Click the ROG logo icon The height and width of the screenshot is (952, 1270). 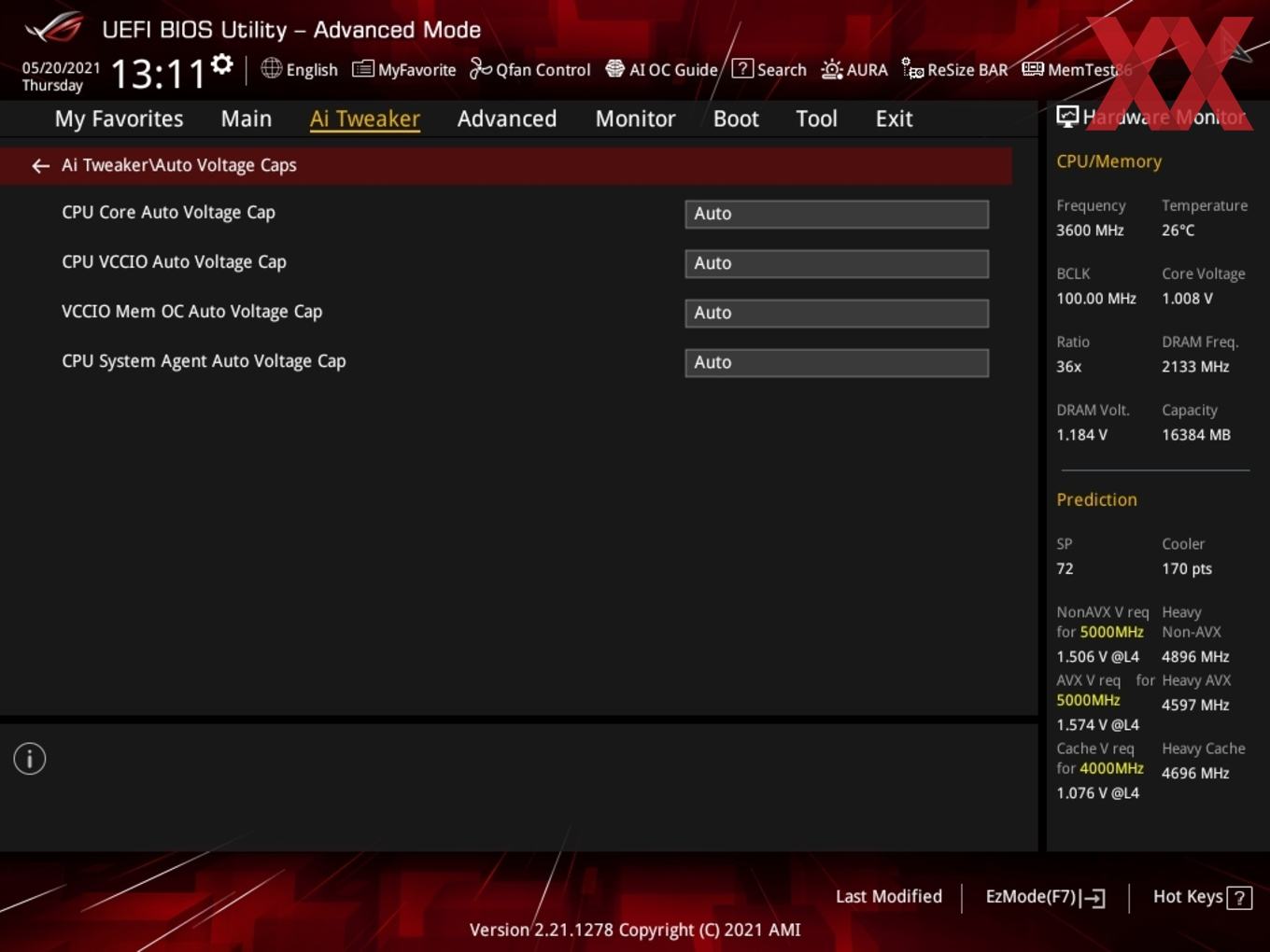click(54, 28)
